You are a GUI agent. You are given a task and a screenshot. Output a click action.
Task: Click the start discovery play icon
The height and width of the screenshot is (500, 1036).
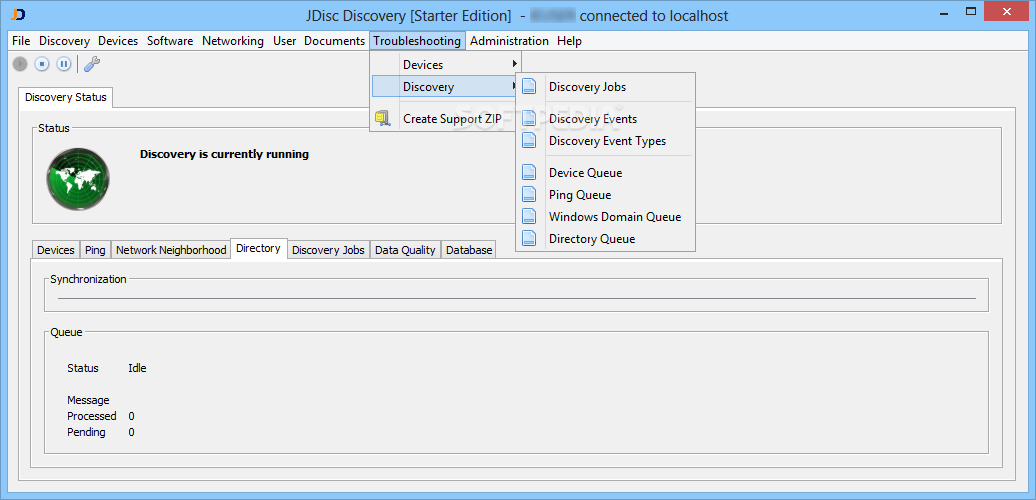tap(20, 64)
